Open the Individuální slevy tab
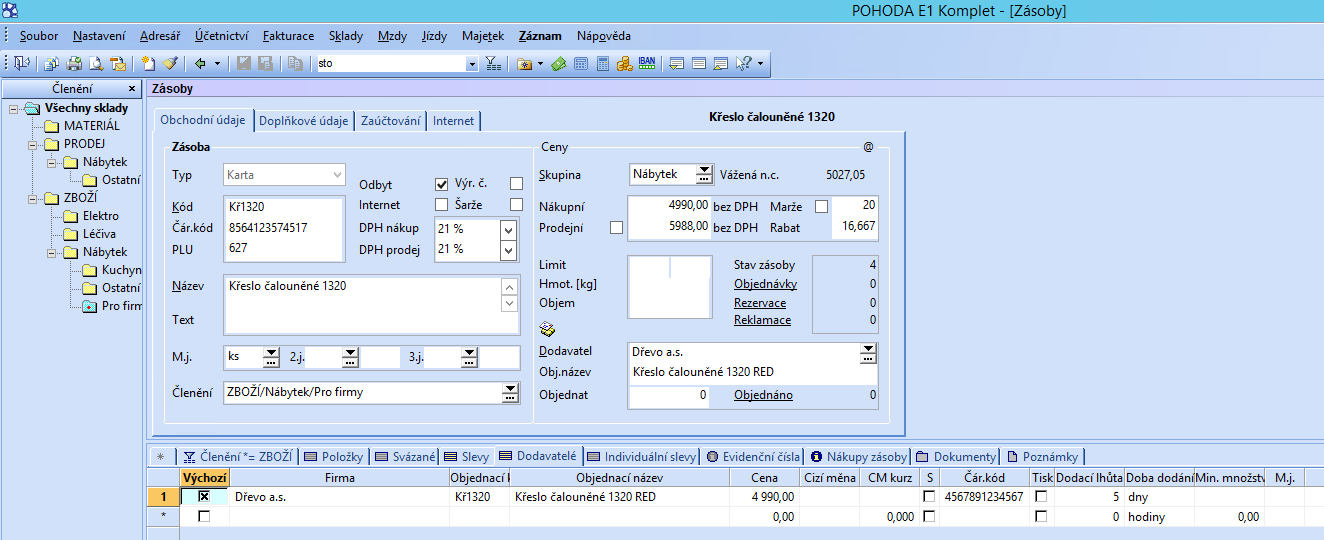1324x540 pixels. pyautogui.click(x=642, y=456)
